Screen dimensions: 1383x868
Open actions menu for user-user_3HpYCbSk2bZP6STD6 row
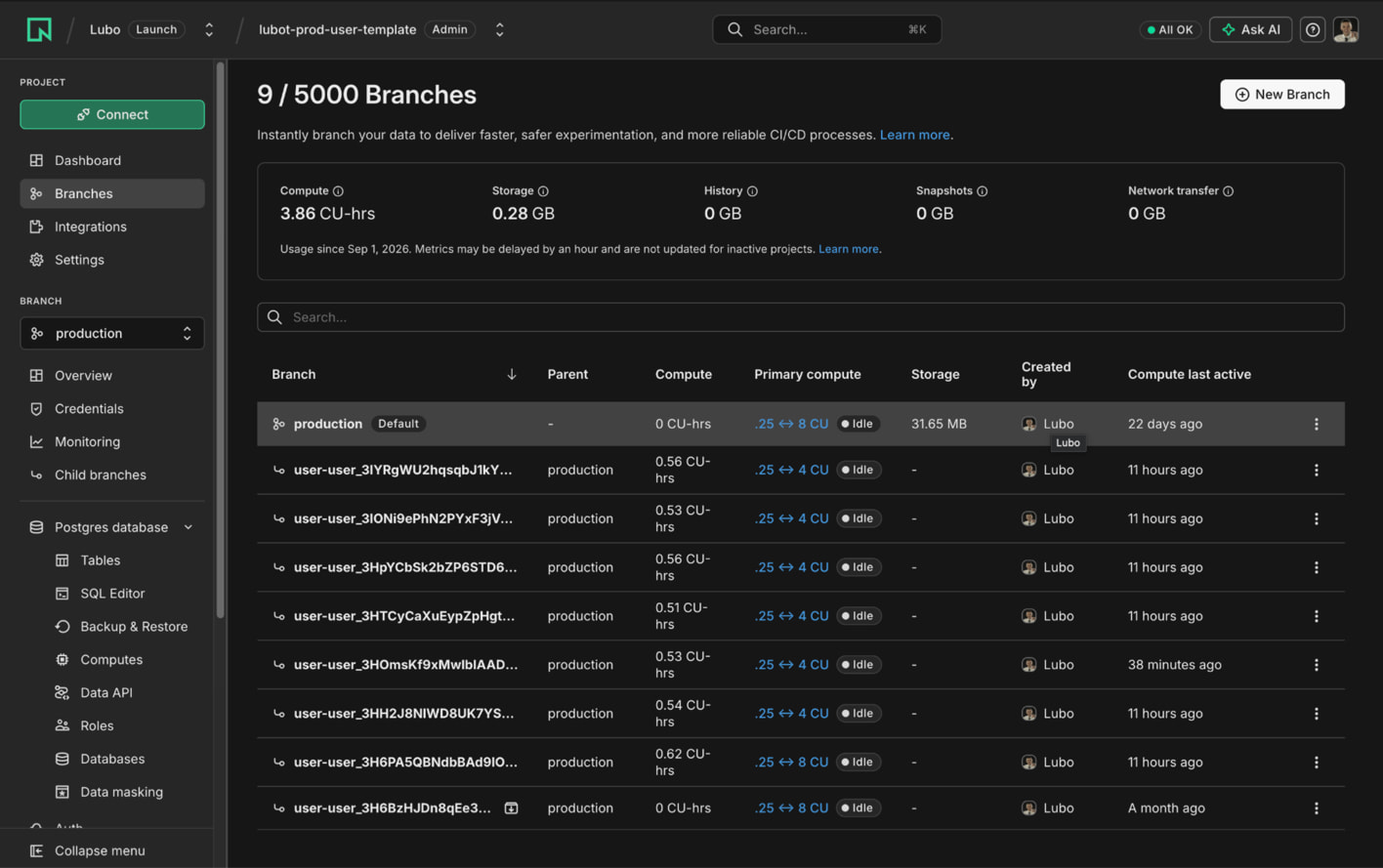pos(1316,567)
